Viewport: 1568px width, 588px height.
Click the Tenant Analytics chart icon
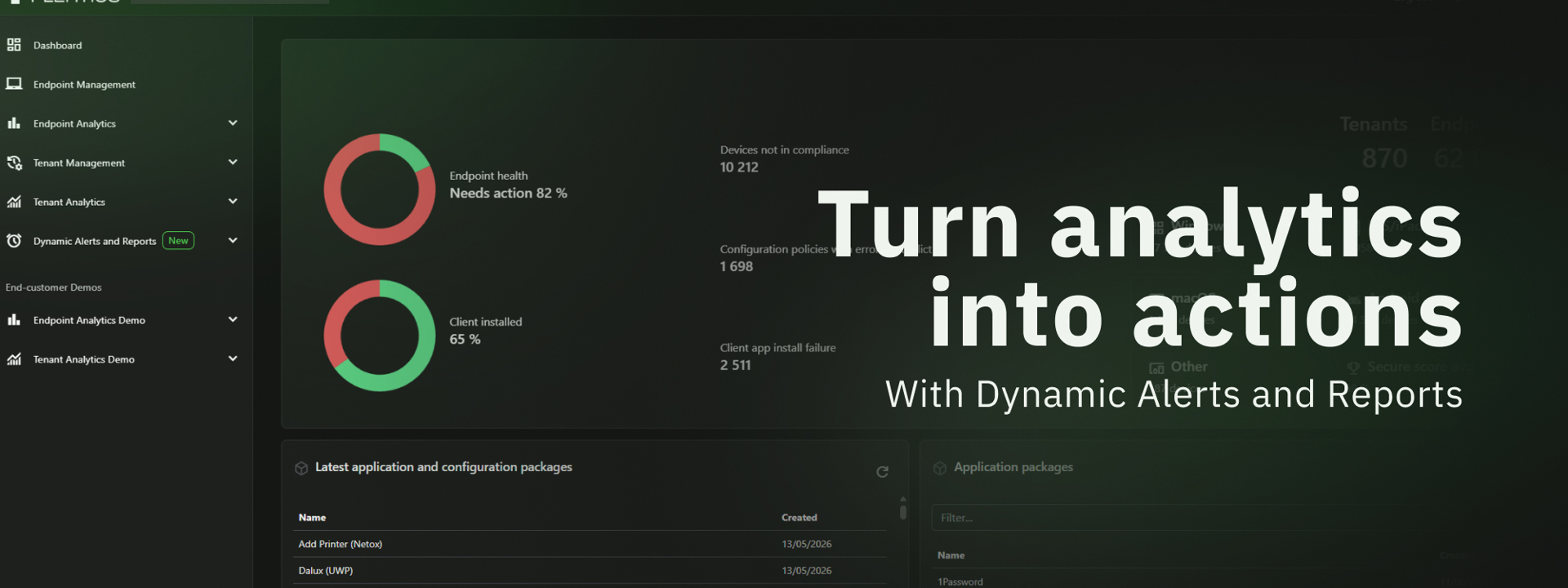pyautogui.click(x=14, y=202)
